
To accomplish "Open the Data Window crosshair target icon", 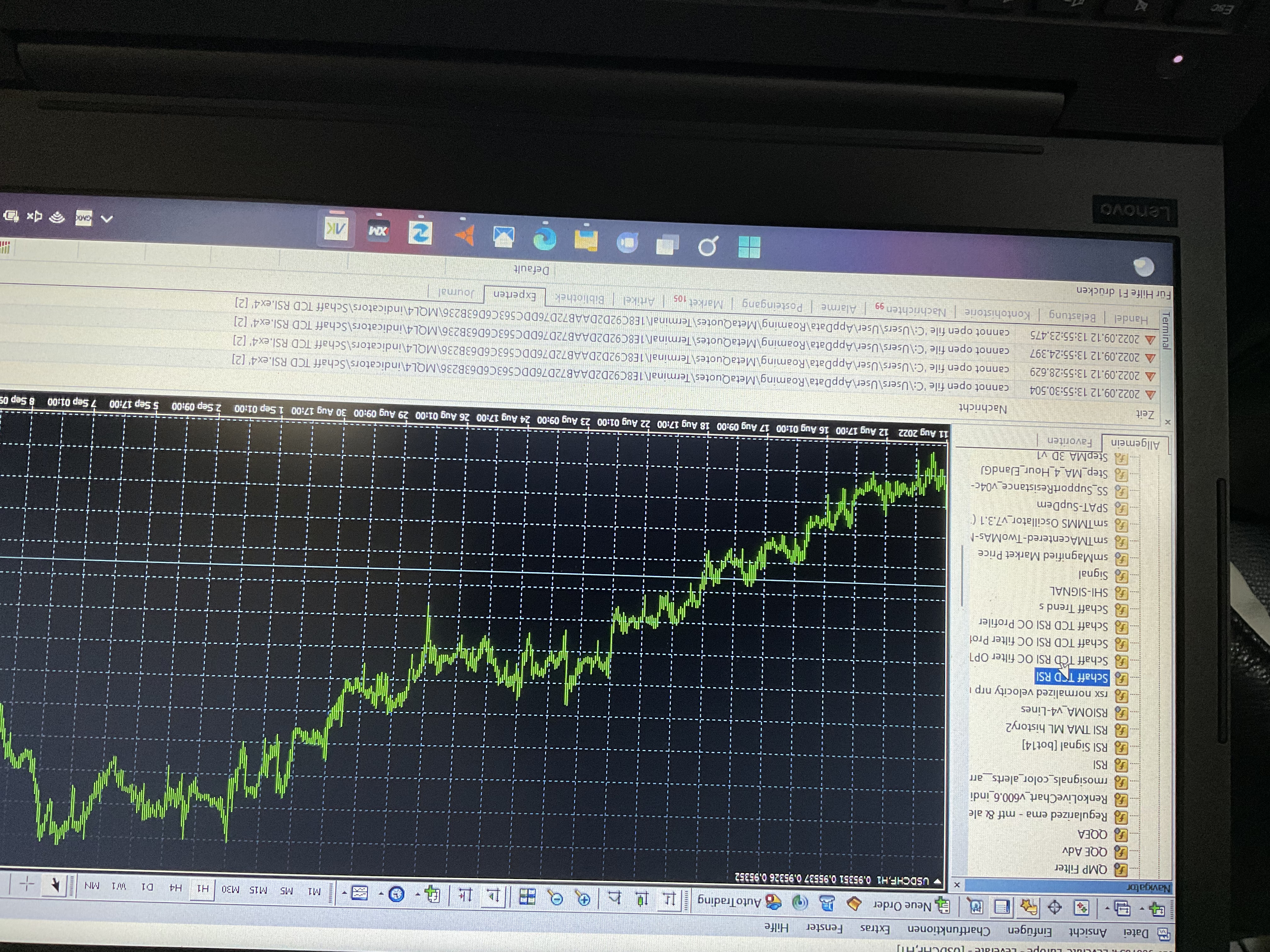I will 1055,908.
